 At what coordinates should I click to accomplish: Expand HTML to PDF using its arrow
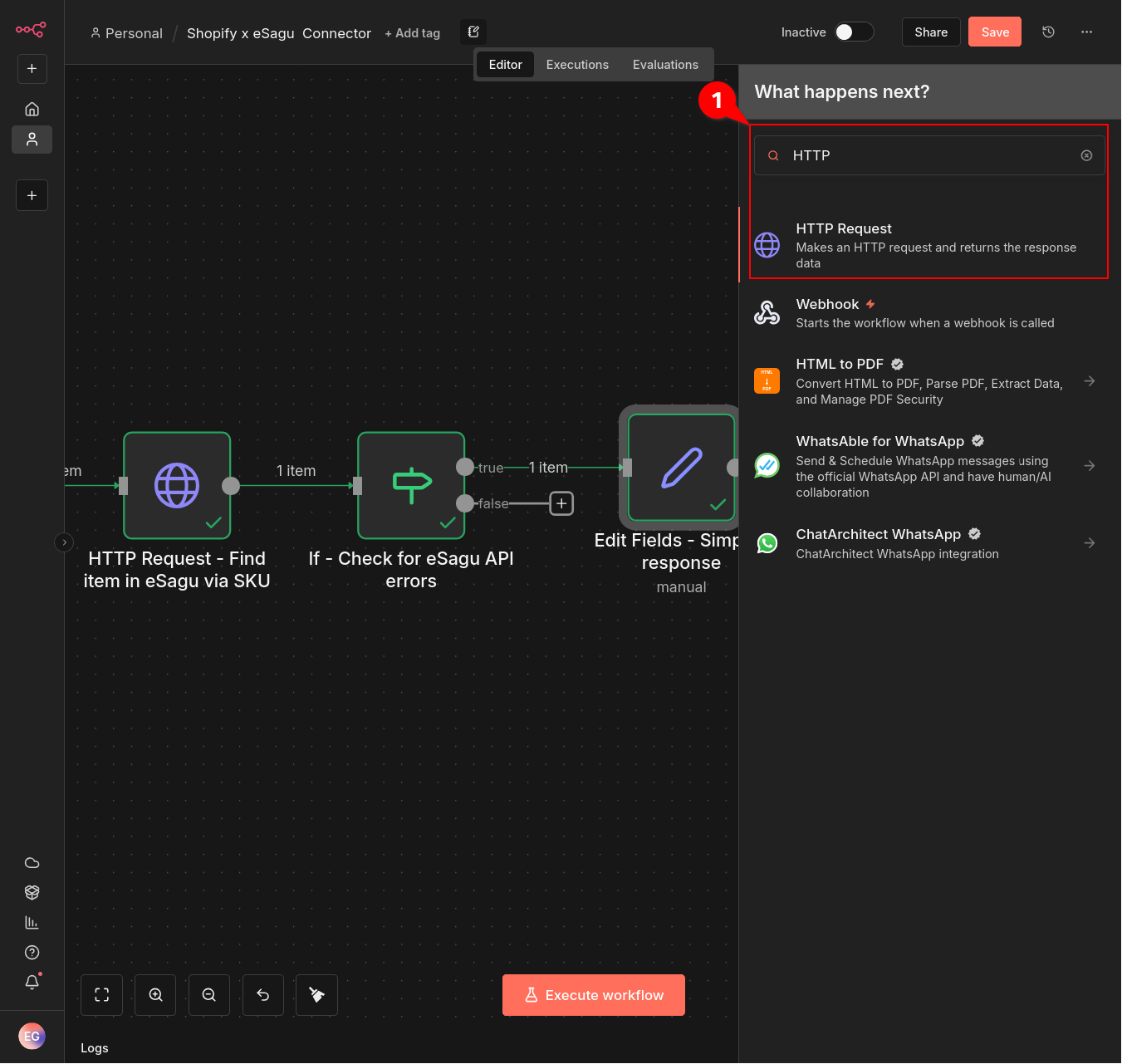(x=1090, y=381)
